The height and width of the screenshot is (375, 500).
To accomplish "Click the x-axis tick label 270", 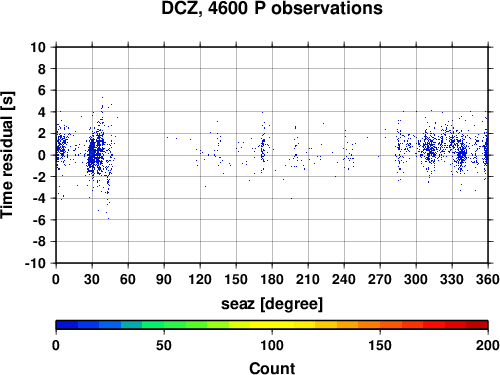I will (380, 279).
